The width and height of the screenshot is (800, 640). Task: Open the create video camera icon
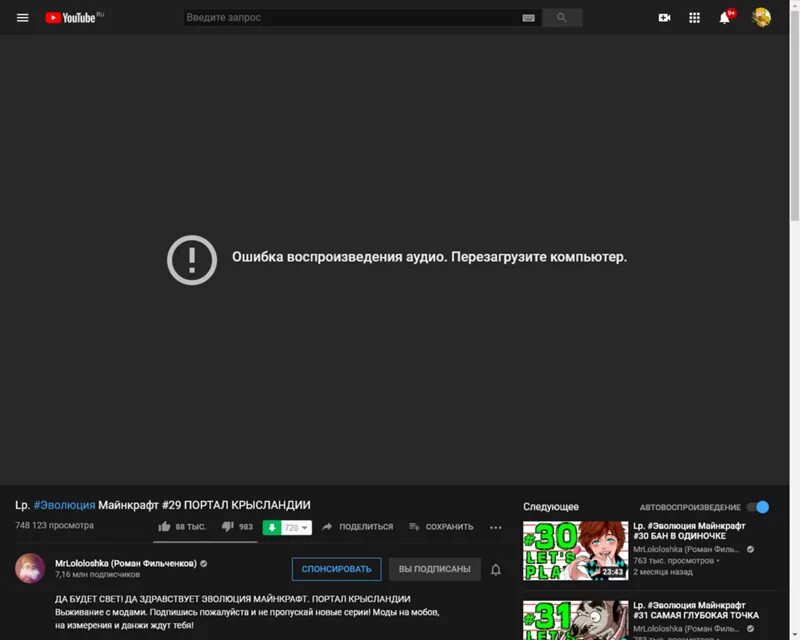pos(664,18)
